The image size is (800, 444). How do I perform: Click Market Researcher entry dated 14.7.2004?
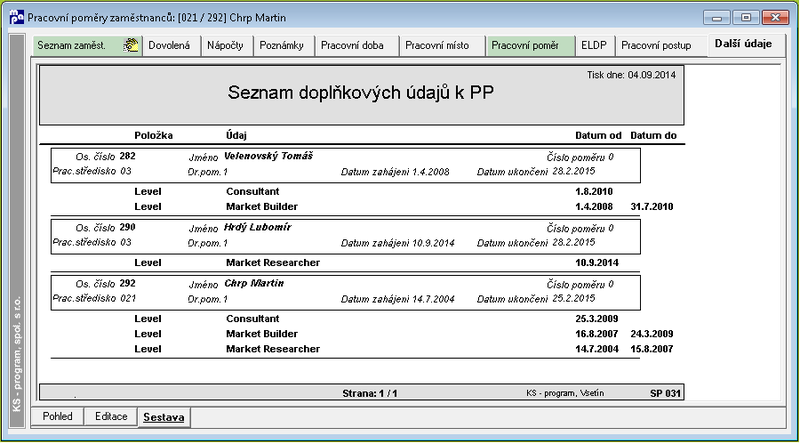(273, 349)
